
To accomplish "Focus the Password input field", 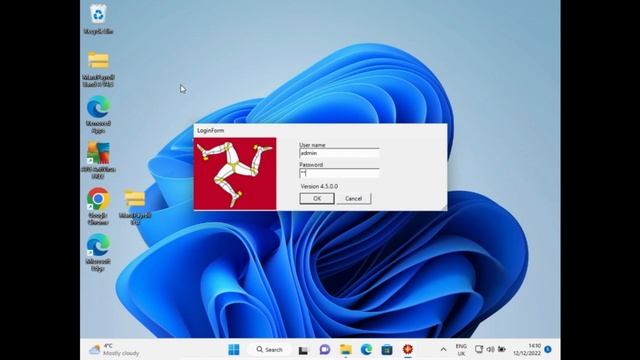I will pyautogui.click(x=339, y=173).
